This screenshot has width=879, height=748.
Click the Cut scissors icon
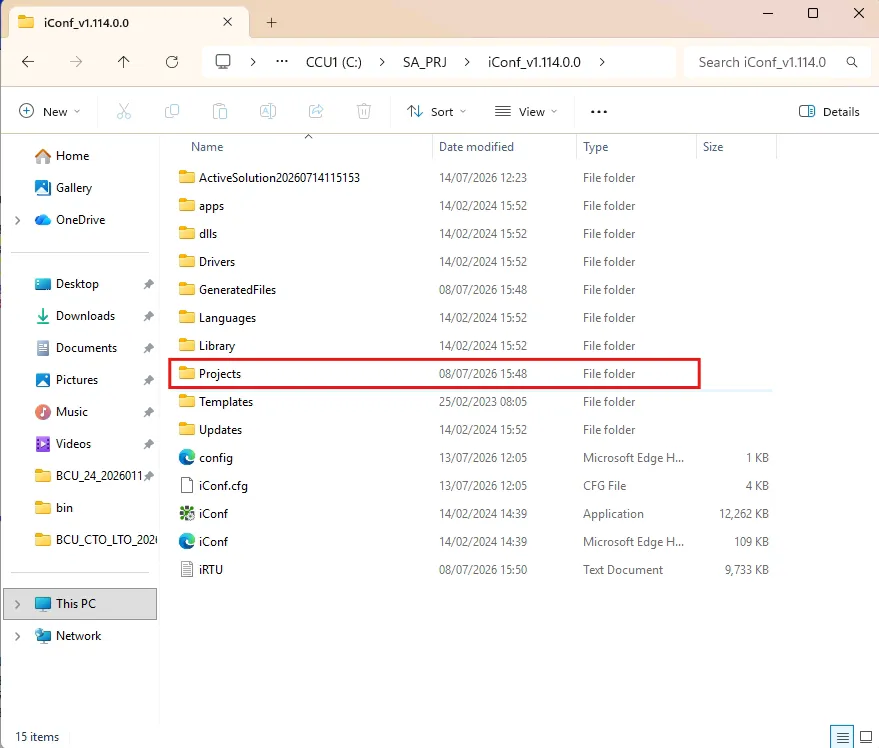tap(124, 112)
